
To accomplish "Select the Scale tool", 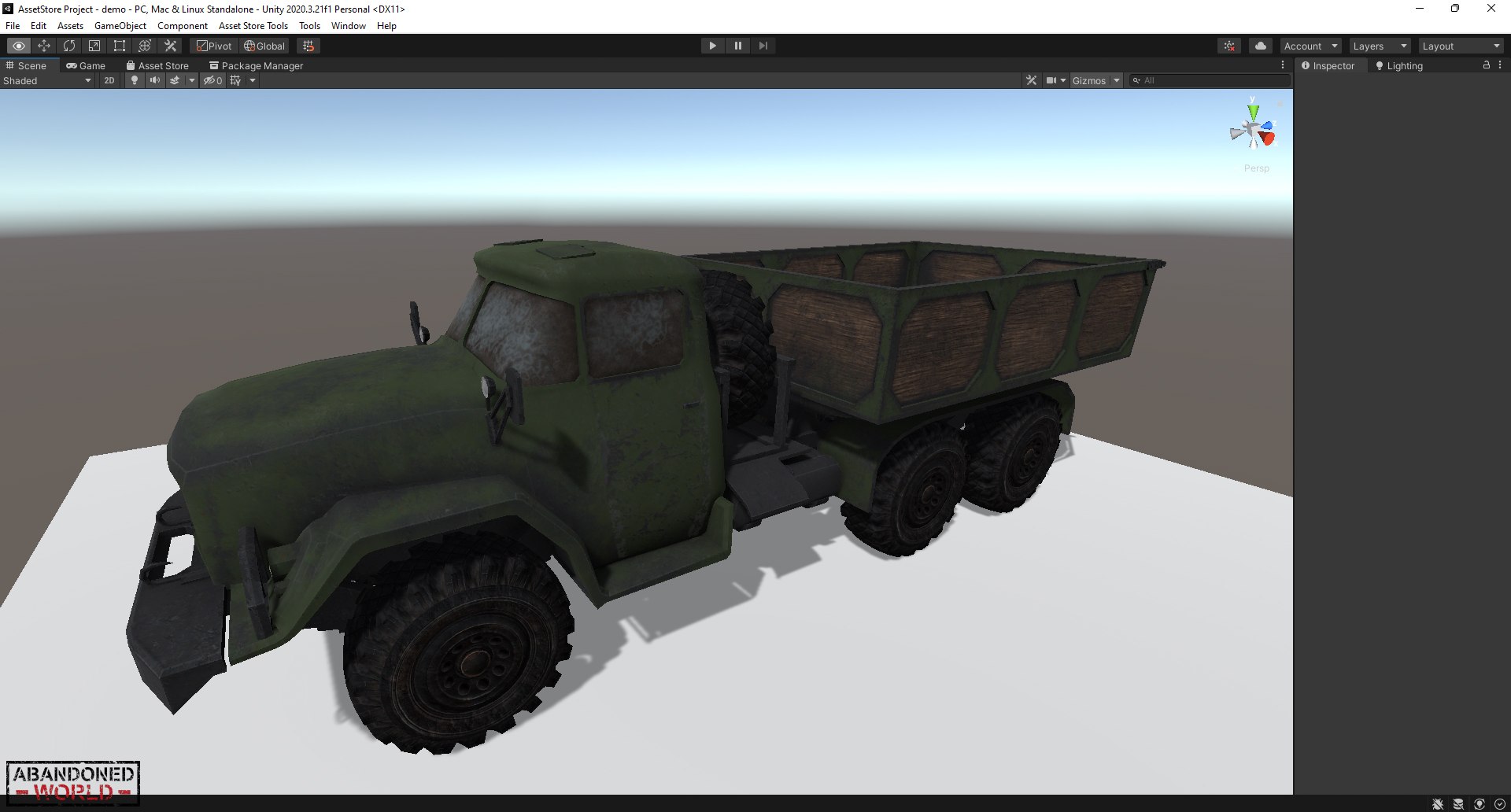I will [94, 46].
